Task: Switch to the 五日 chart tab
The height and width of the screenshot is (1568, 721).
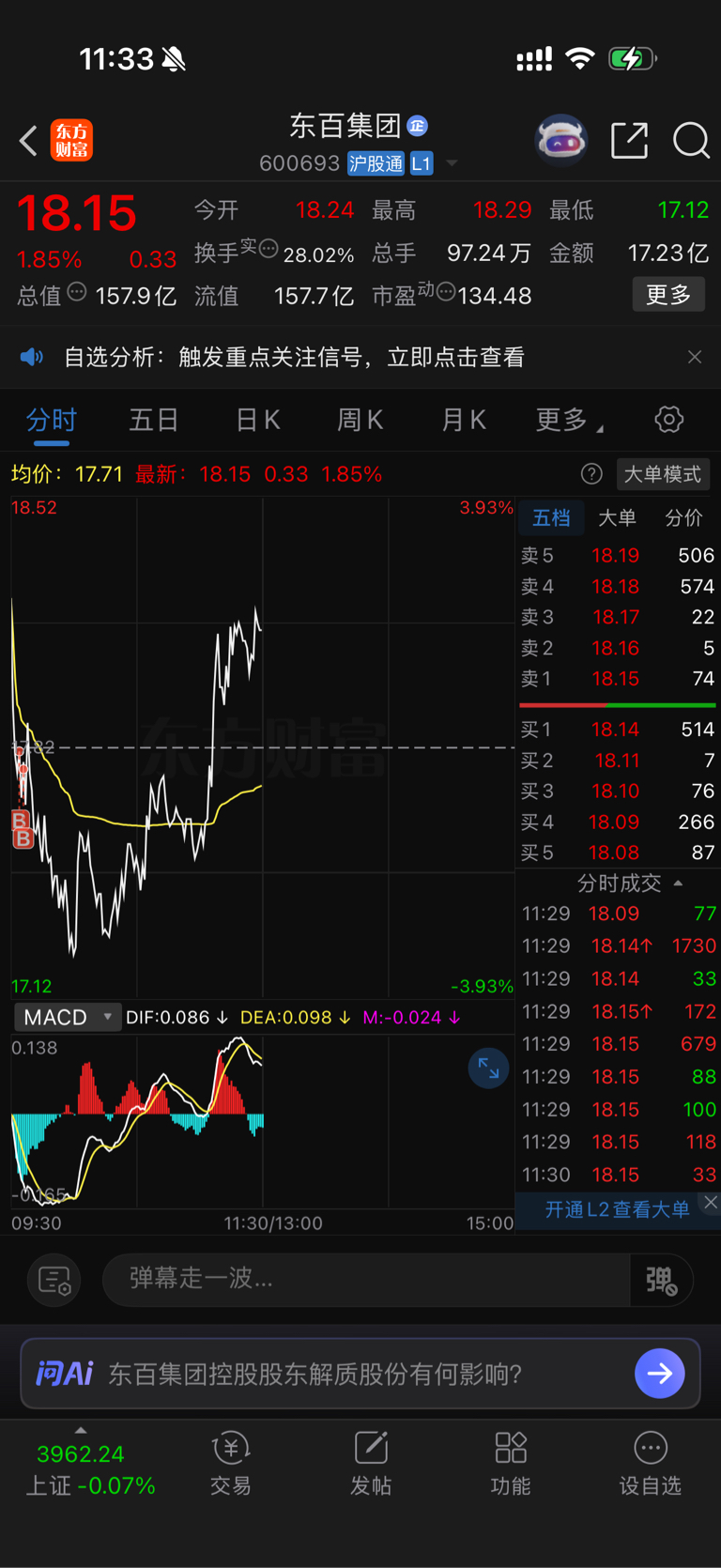Action: point(154,420)
